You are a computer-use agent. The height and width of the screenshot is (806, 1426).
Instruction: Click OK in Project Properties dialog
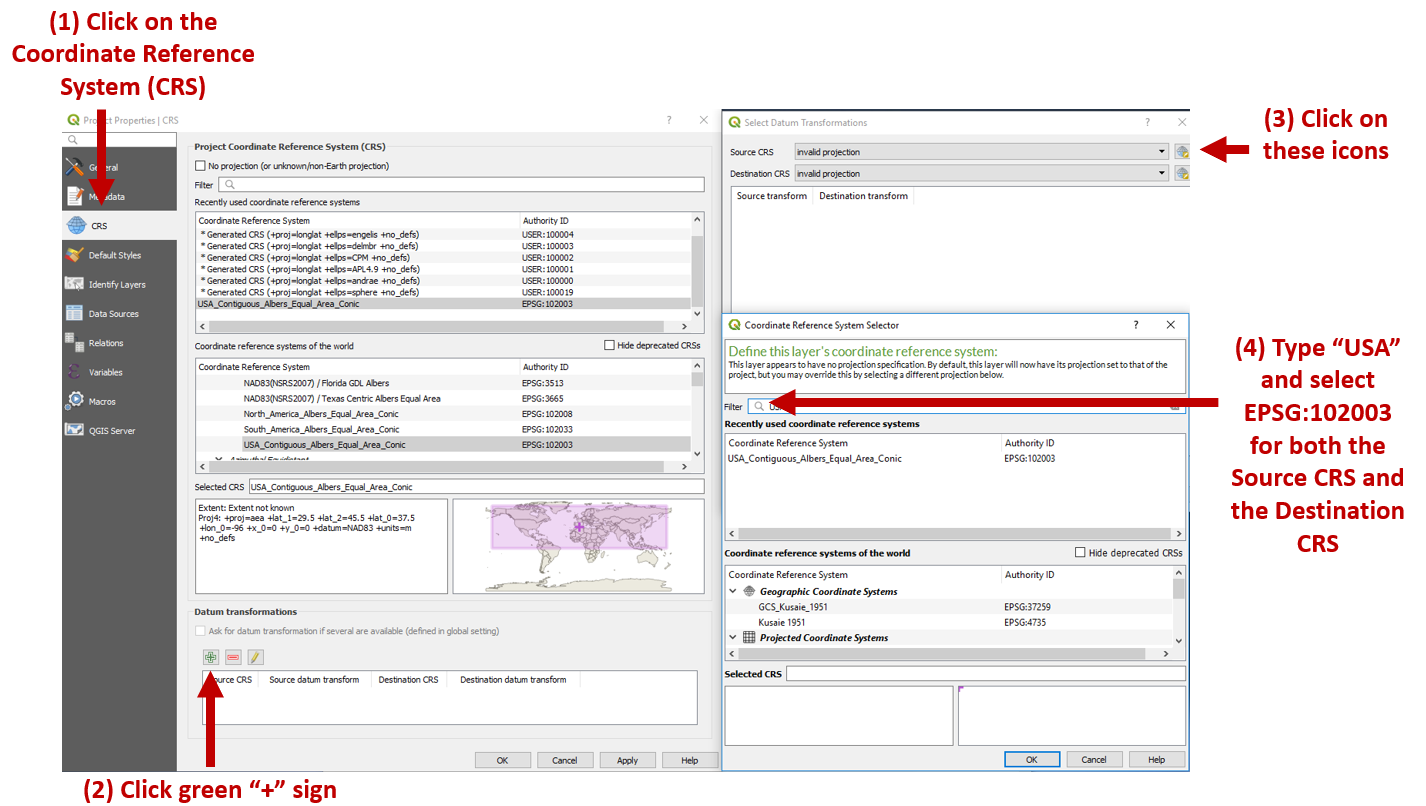[502, 760]
